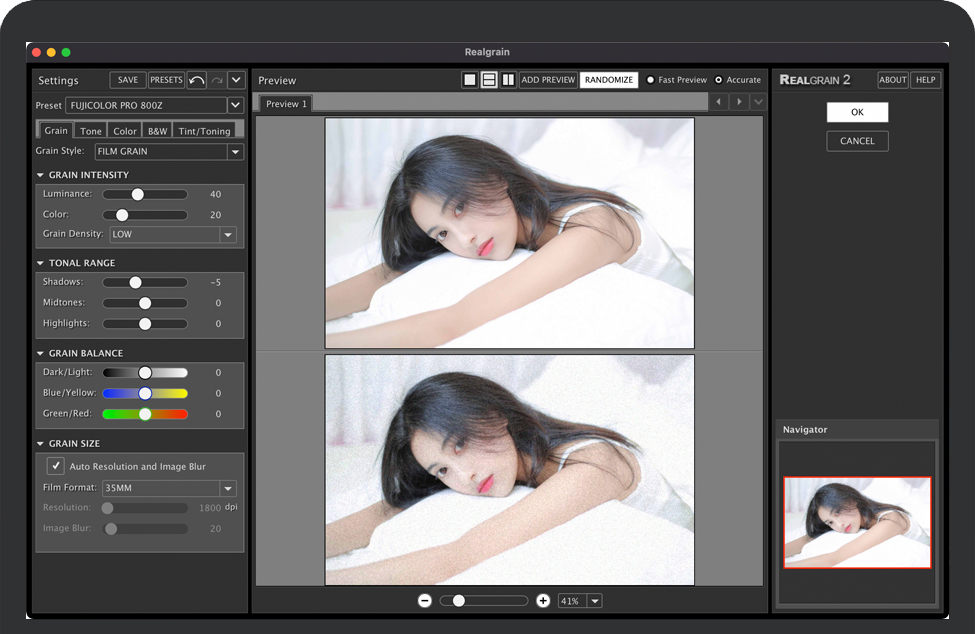This screenshot has width=975, height=634.
Task: Click the Luminance slider handle
Action: pos(138,194)
